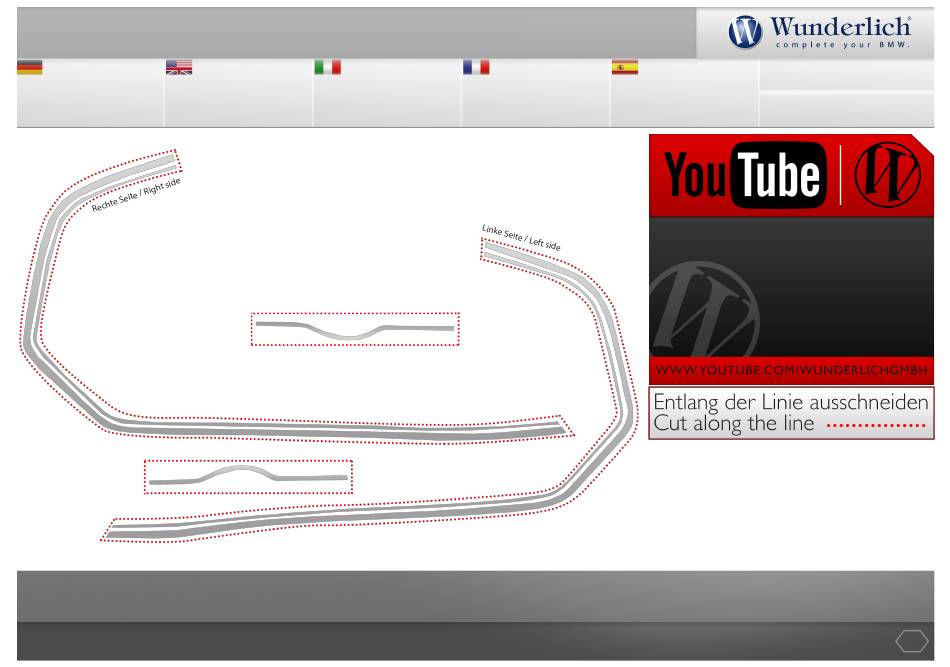Click the hexagon icon in the footer

tap(912, 641)
